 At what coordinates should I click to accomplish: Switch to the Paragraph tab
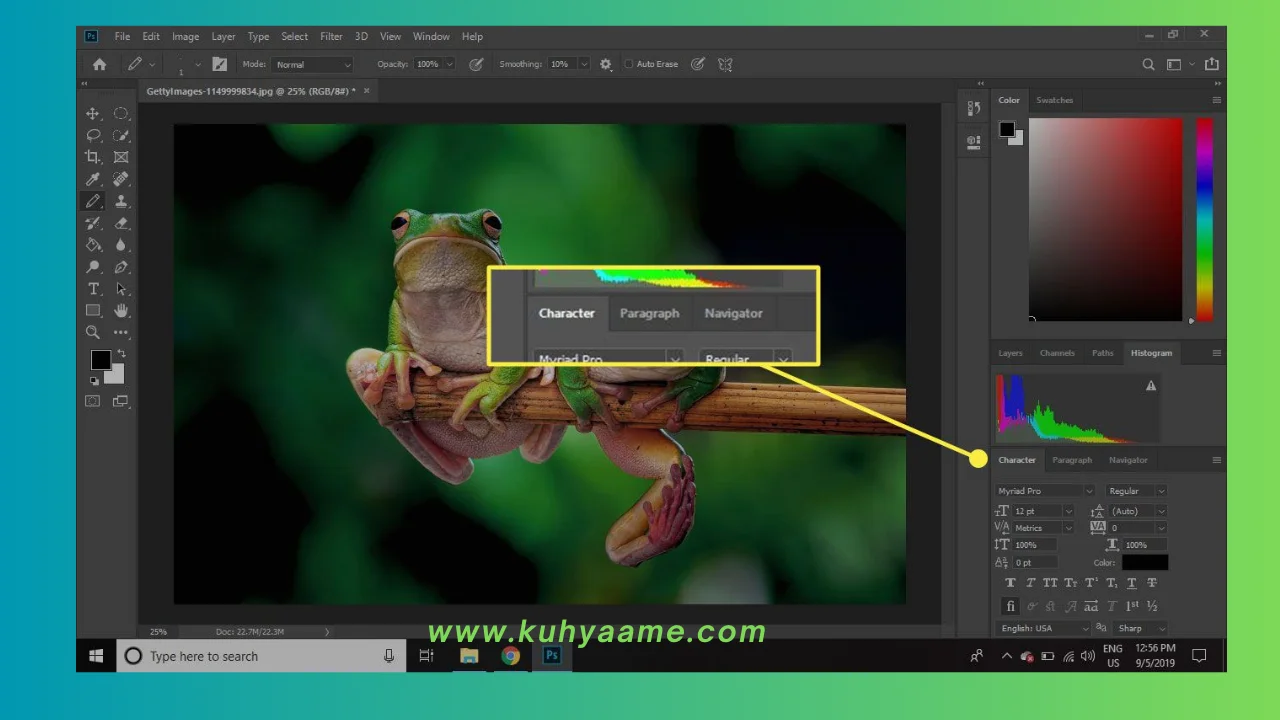tap(1072, 460)
